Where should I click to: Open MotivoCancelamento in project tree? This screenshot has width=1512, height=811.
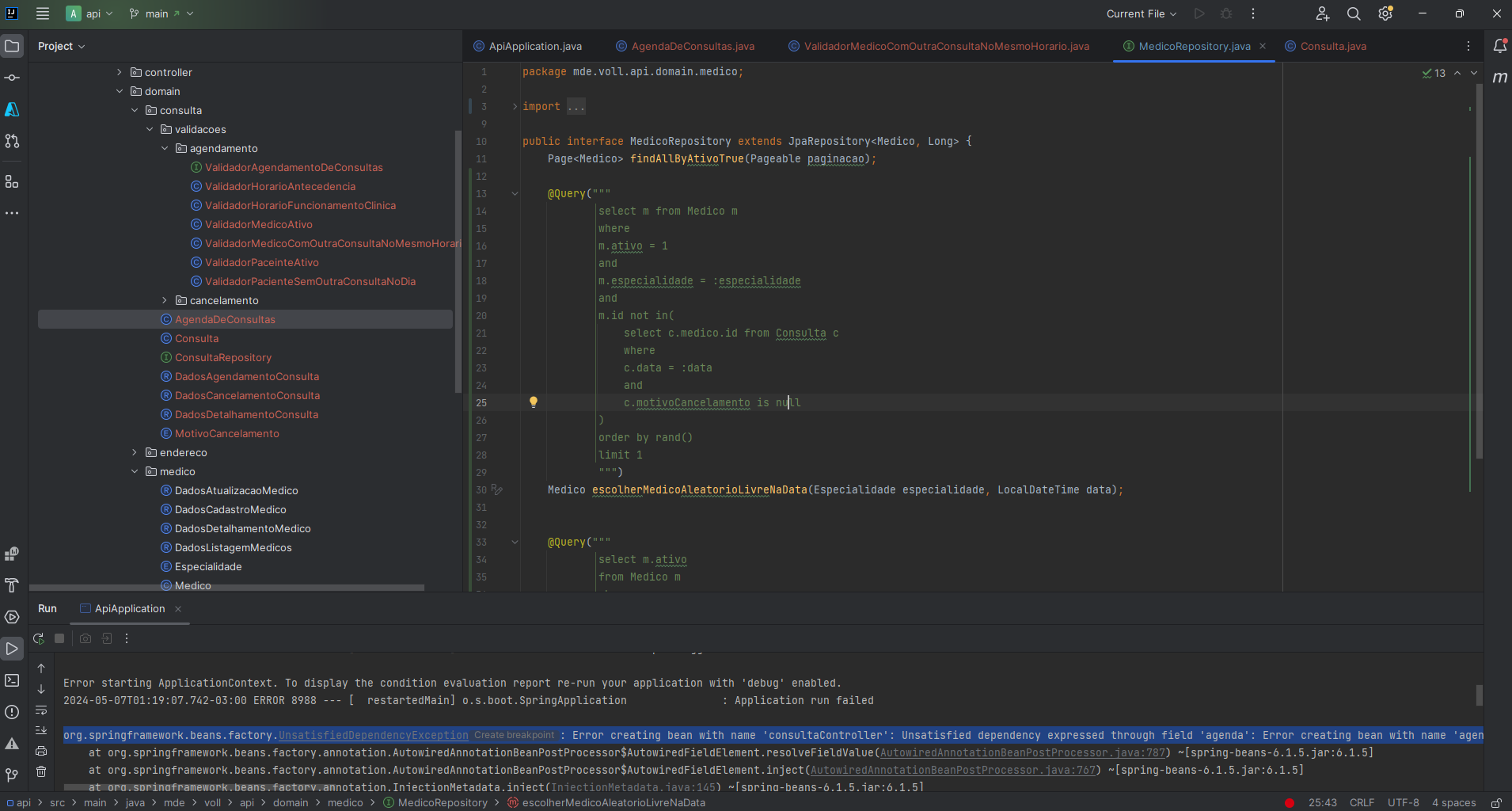tap(226, 433)
